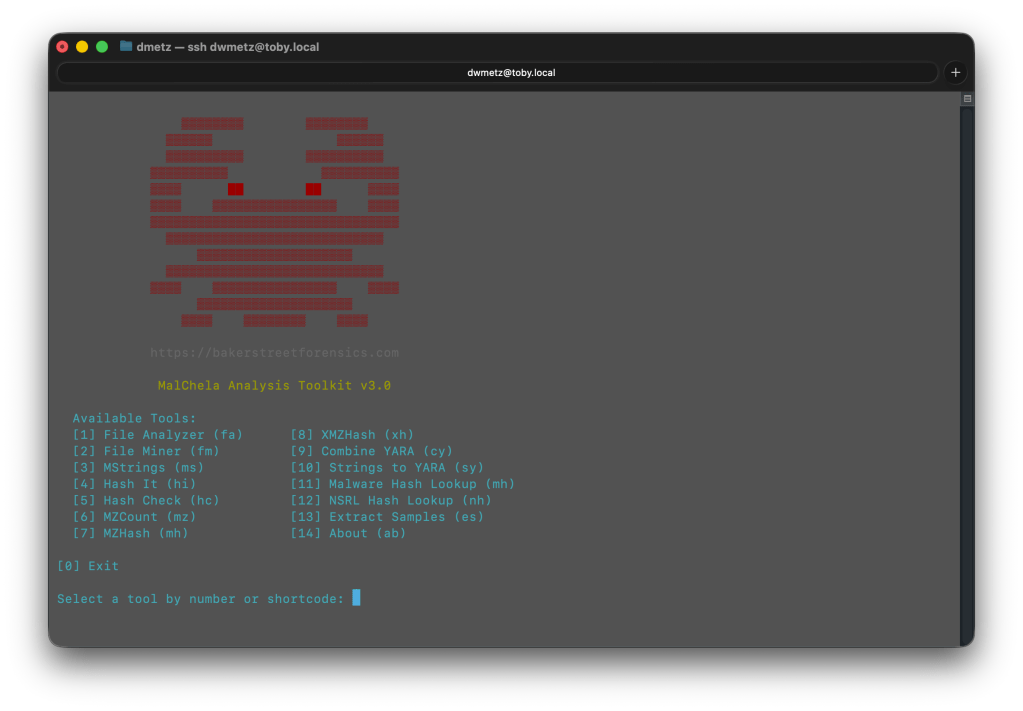Click the scroll indicator icon at top right

967,99
